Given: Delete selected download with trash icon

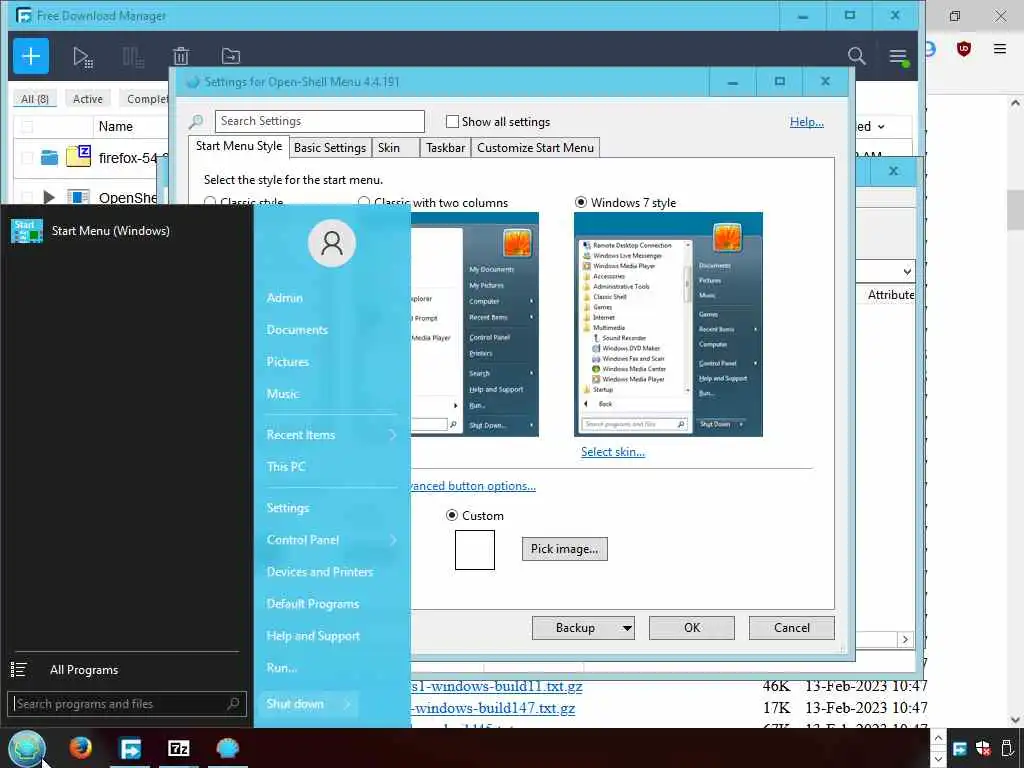Looking at the screenshot, I should (181, 56).
